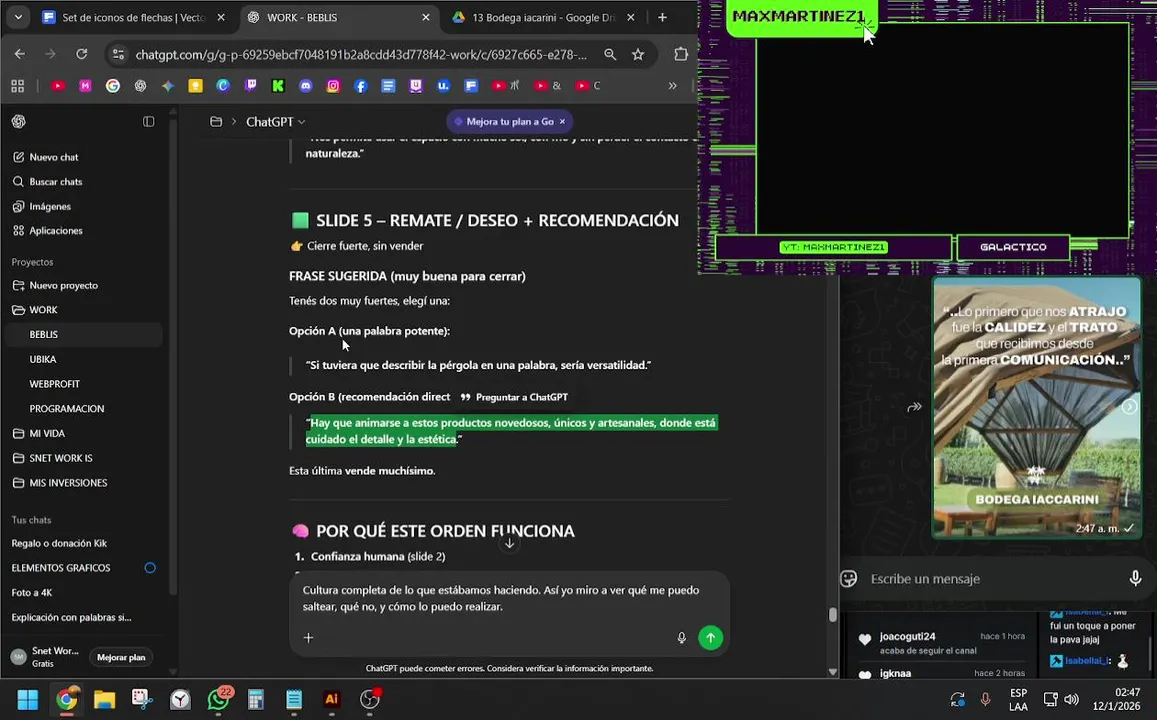1157x720 pixels.
Task: Record voice message in WhatsApp
Action: 1136,579
